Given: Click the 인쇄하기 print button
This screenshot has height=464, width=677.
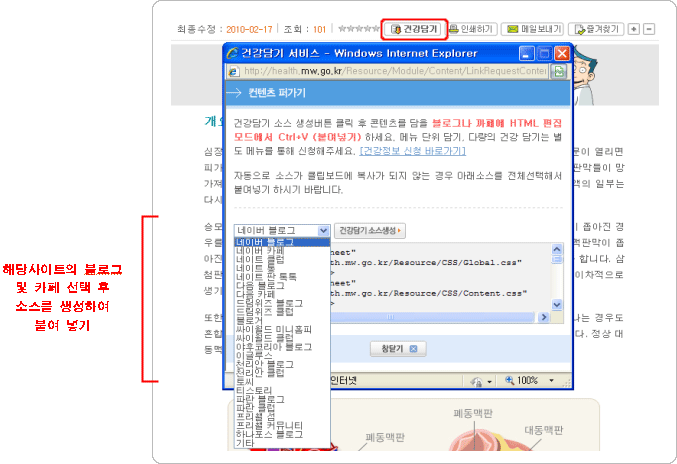Looking at the screenshot, I should click(468, 29).
